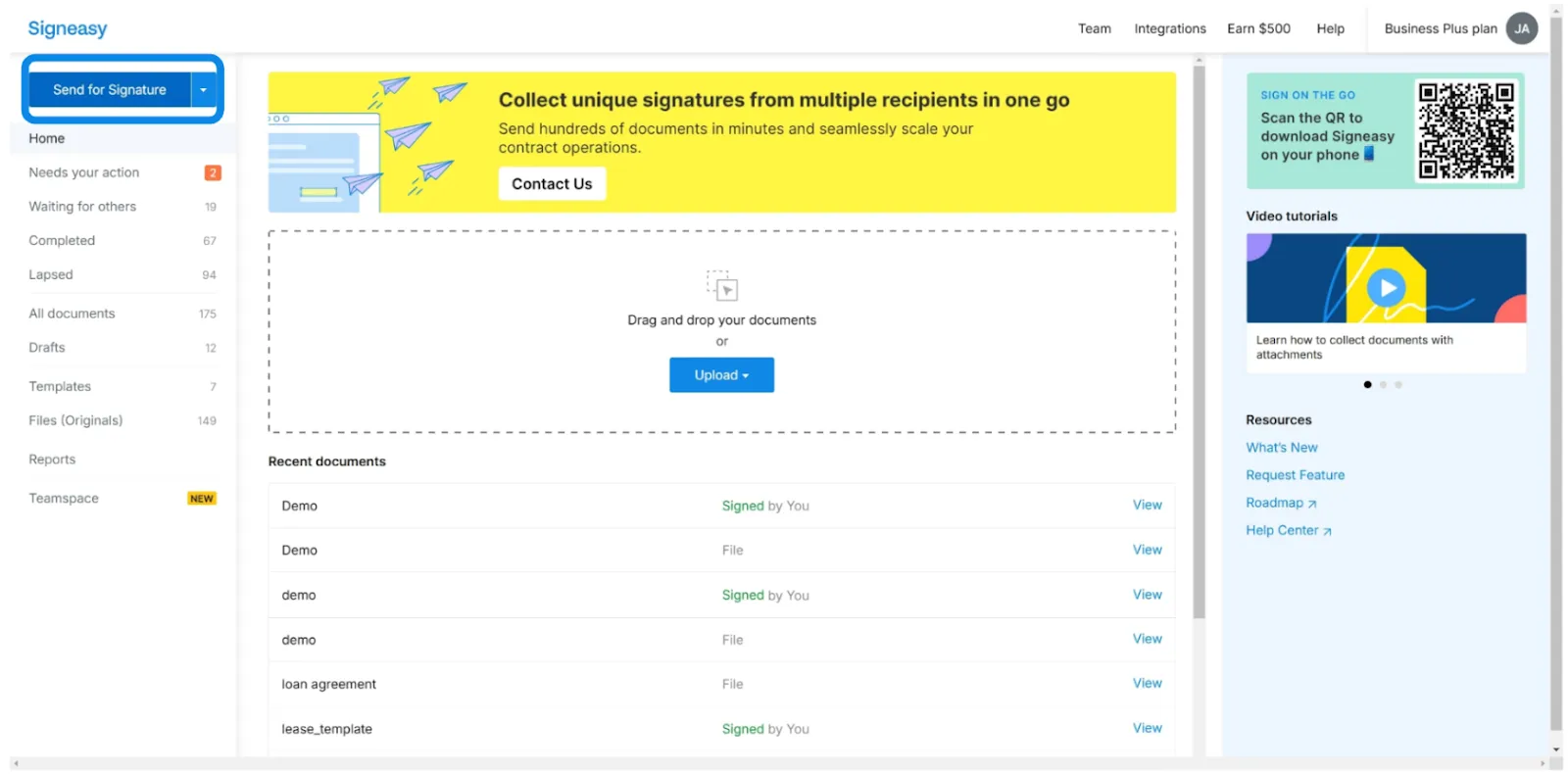Click the All documents count 175
This screenshot has height=774, width=1568.
pos(208,314)
